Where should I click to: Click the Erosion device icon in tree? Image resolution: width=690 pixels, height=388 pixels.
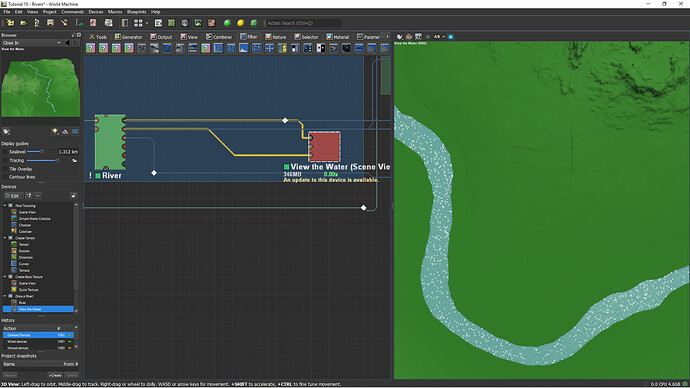tap(14, 251)
